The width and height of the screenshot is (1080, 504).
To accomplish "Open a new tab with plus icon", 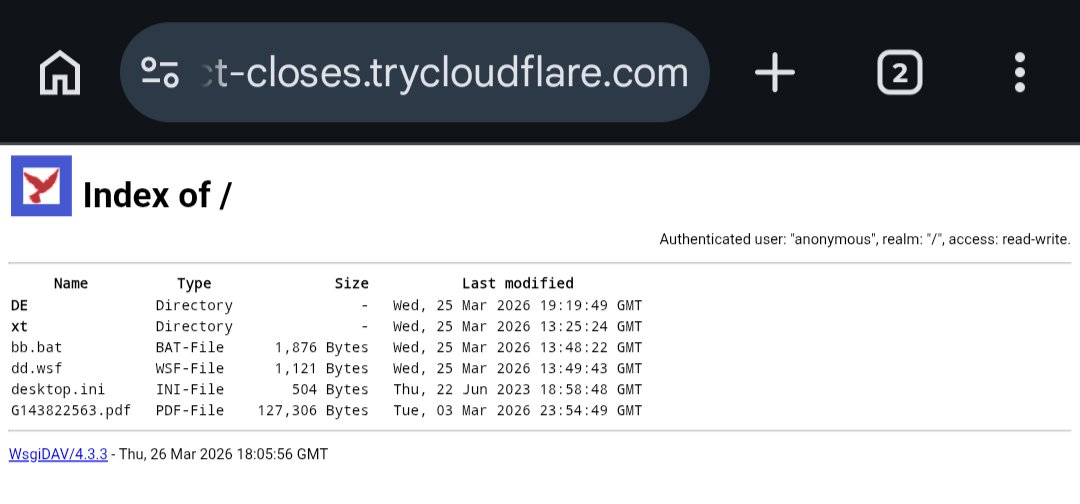I will click(x=774, y=73).
